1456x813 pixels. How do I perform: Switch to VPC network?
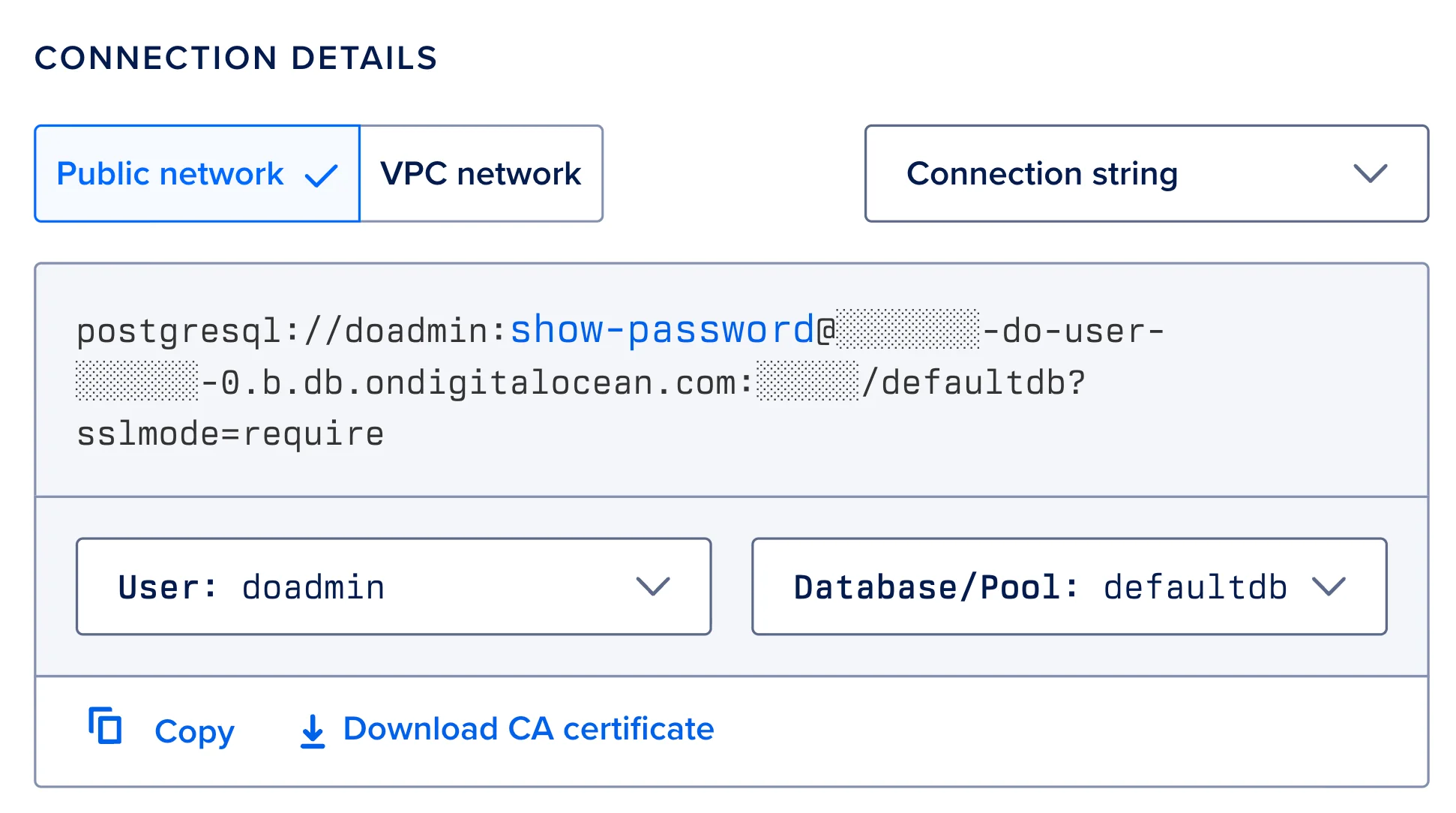click(481, 174)
